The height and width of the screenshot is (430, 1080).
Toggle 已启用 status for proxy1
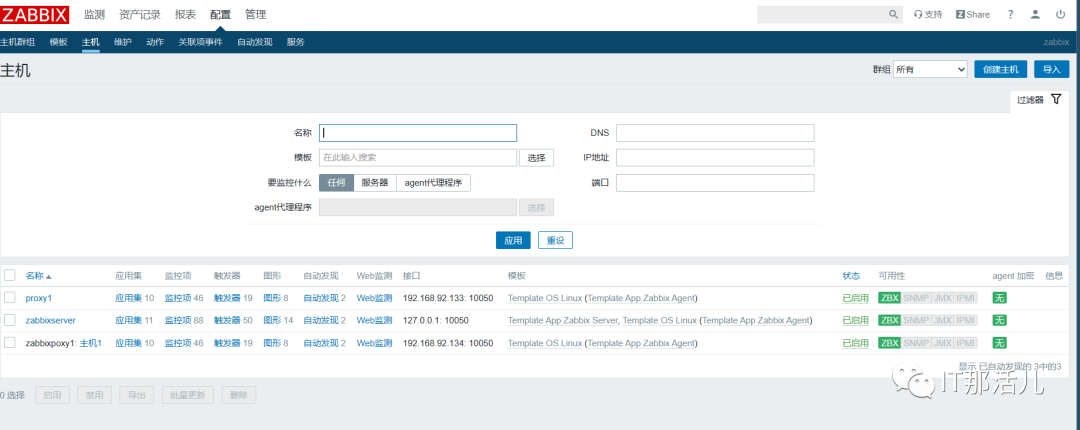(x=855, y=298)
